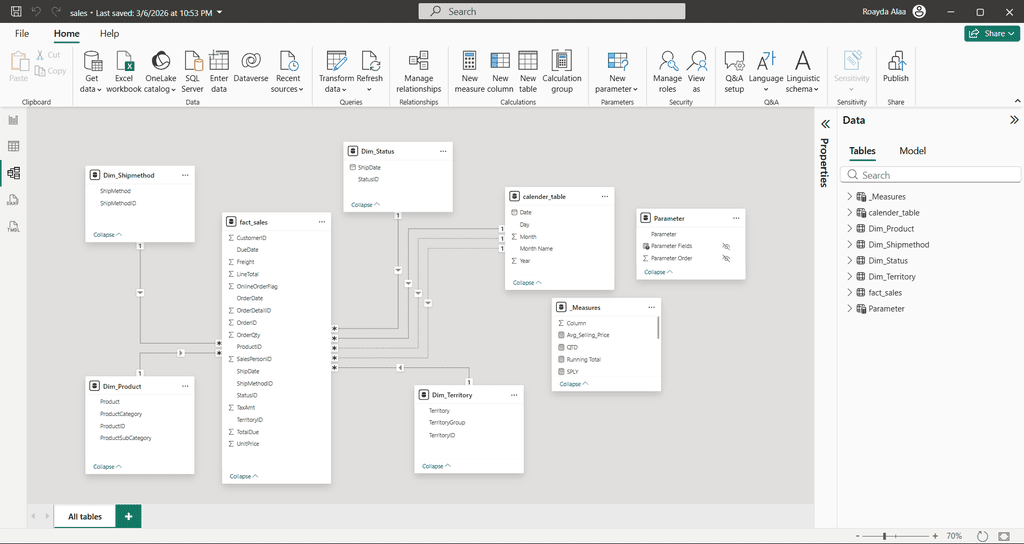This screenshot has height=544, width=1024.
Task: Open more options for Dim_Status table
Action: click(443, 151)
